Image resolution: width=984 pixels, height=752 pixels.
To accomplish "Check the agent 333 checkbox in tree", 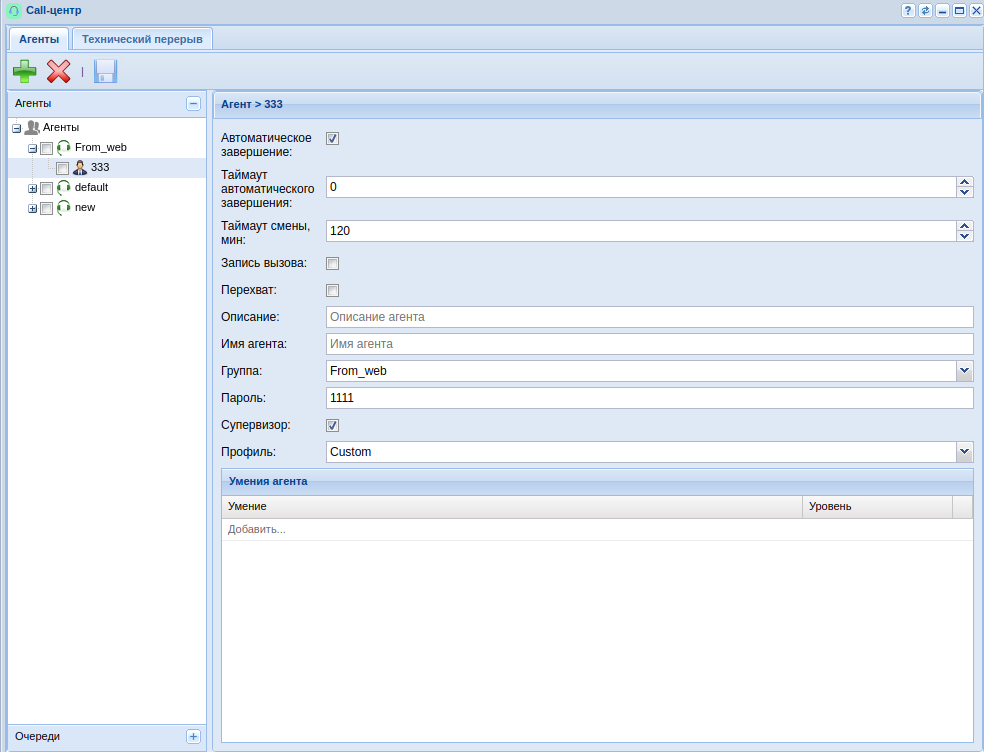I will click(62, 169).
